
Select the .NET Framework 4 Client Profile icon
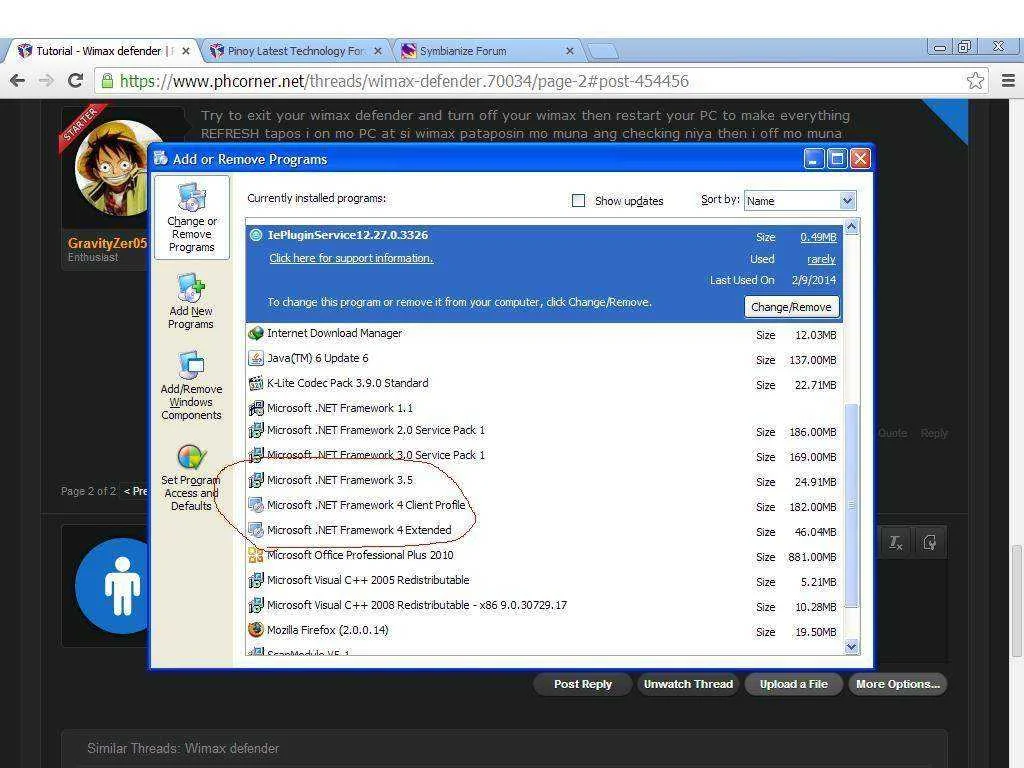coord(256,505)
